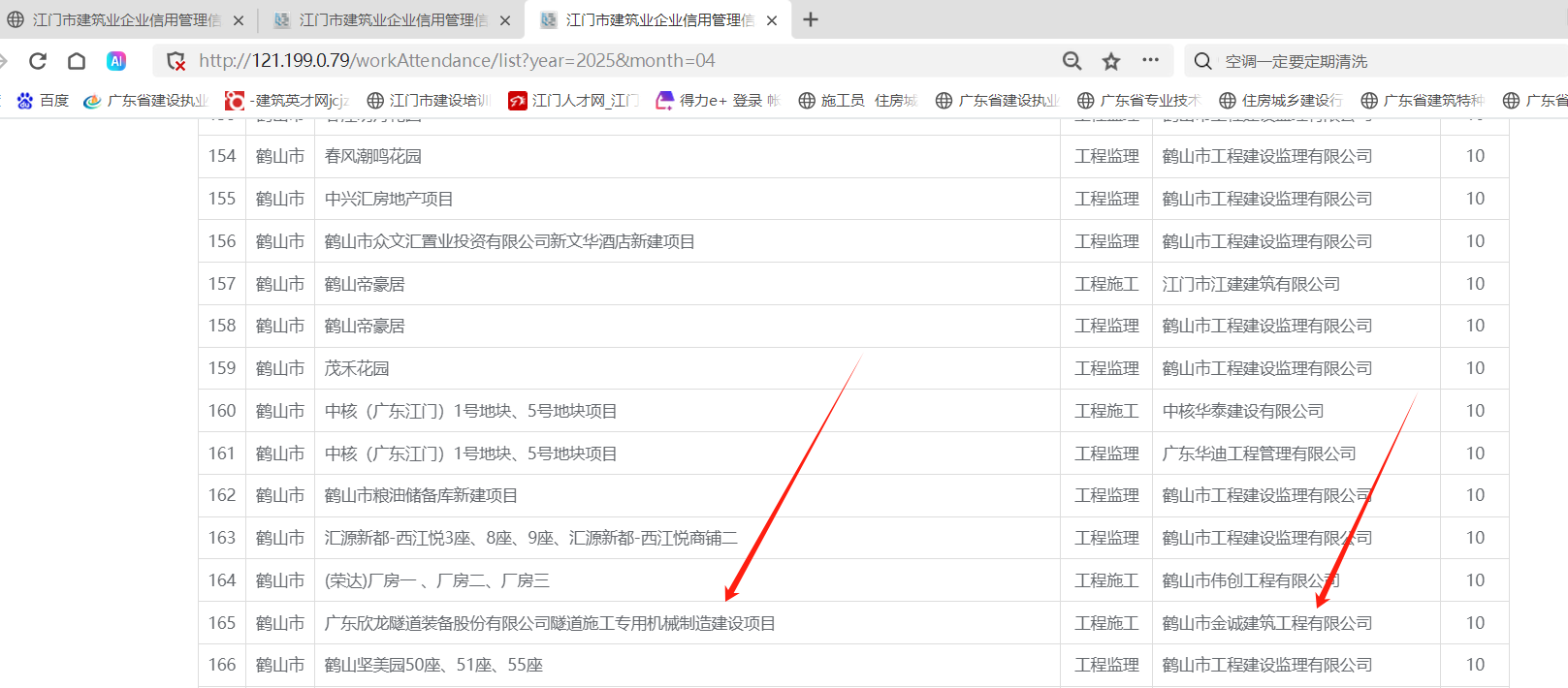Click company 中核华泰建设有限公司
1568x688 pixels.
tap(1243, 411)
